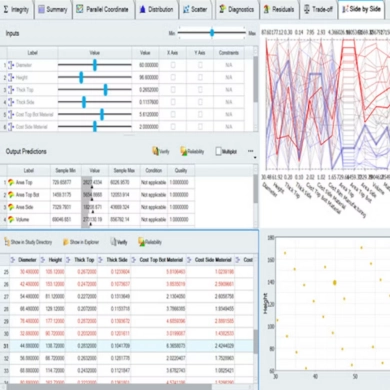390x390 pixels.
Task: Select row 25 header in design table
Action: pyautogui.click(x=6, y=272)
